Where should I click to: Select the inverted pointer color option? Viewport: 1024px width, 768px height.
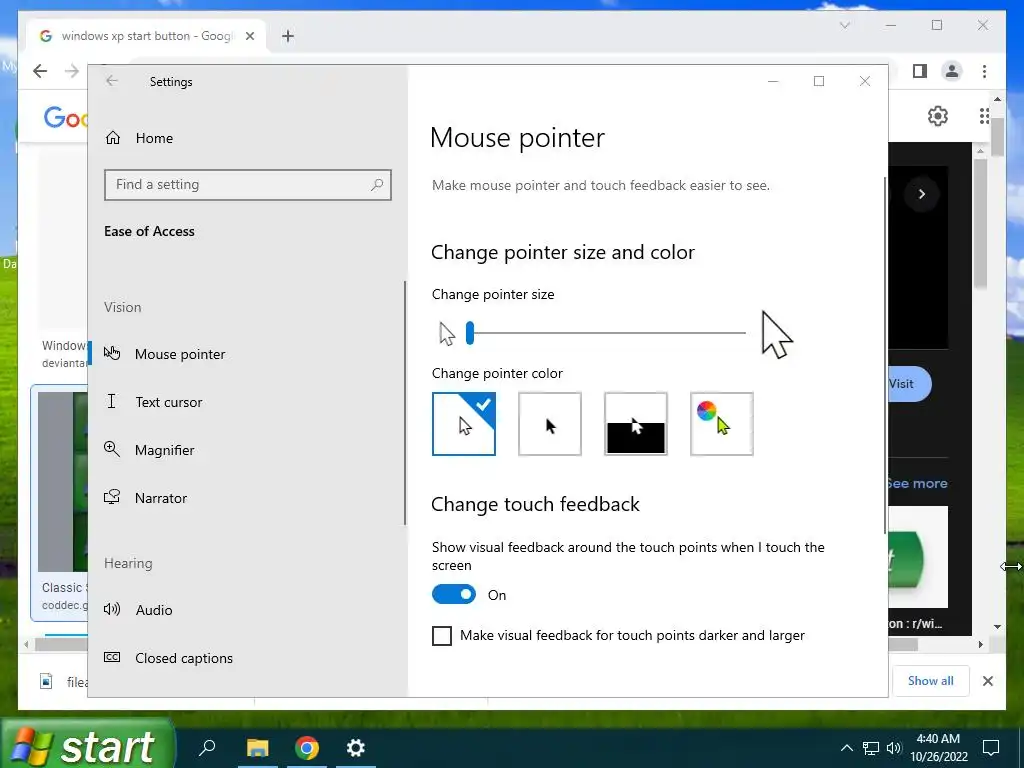[x=635, y=424]
